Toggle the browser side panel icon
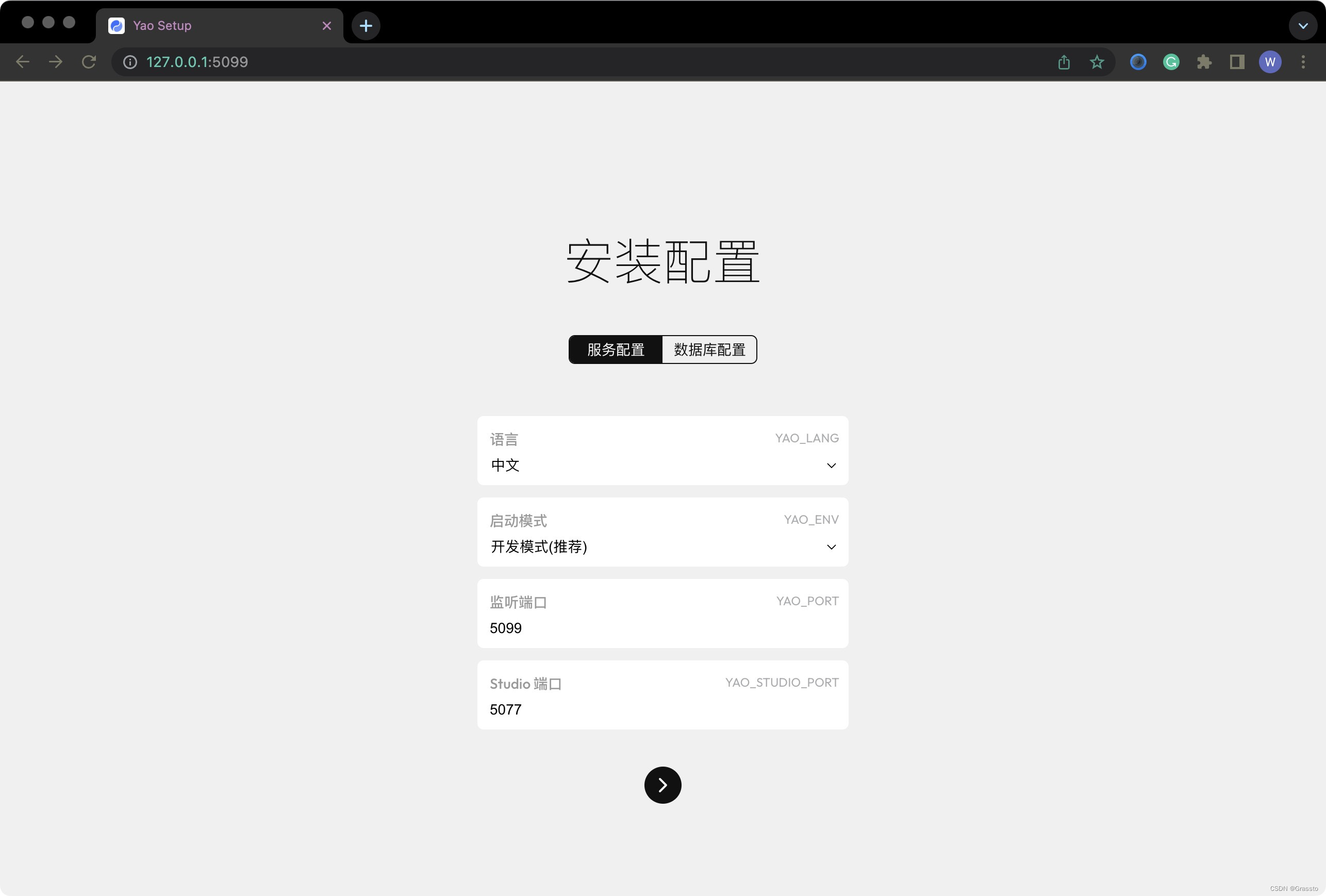This screenshot has width=1326, height=896. coord(1237,62)
